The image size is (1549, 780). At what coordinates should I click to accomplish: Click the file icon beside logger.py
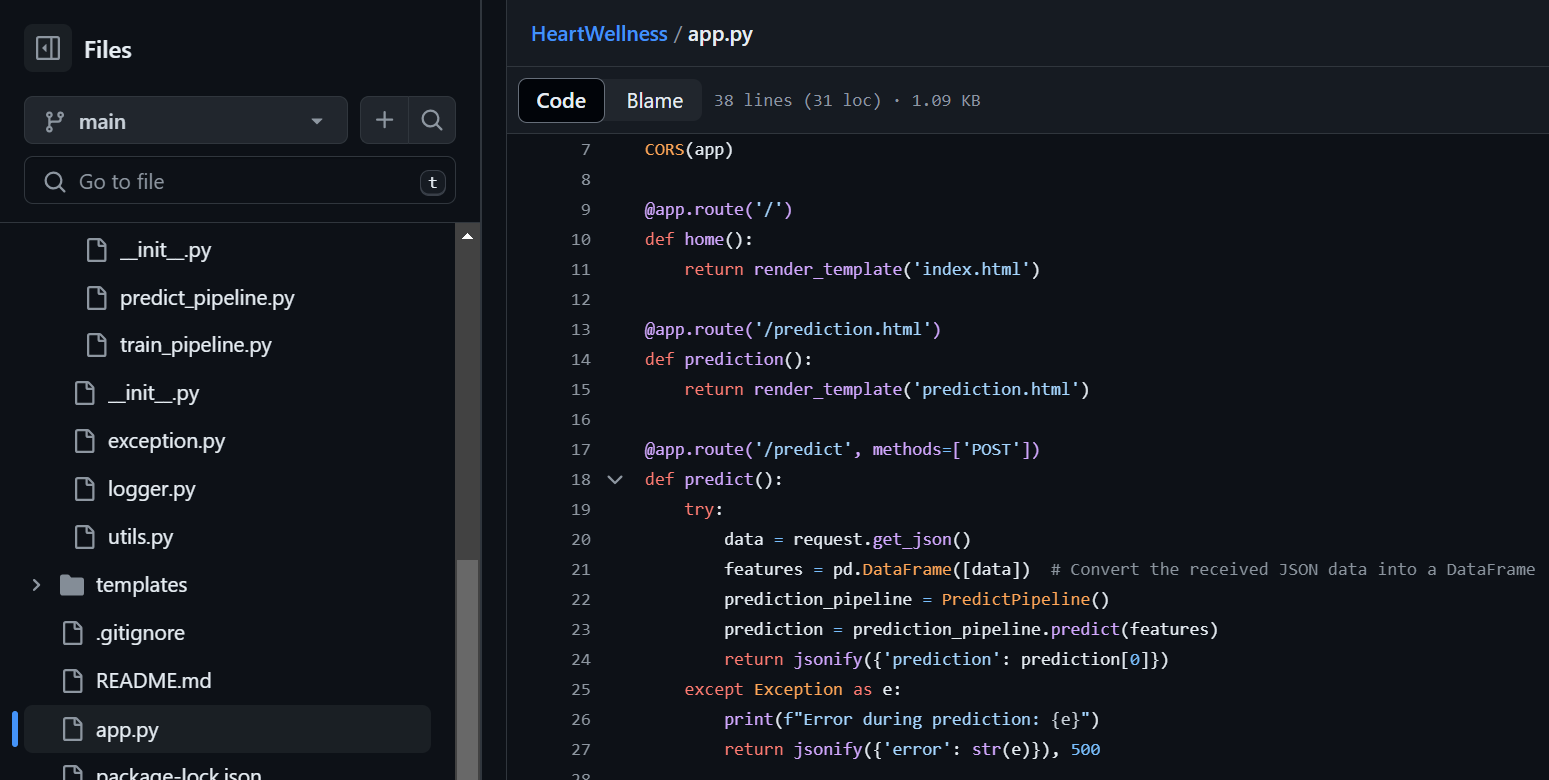(85, 489)
